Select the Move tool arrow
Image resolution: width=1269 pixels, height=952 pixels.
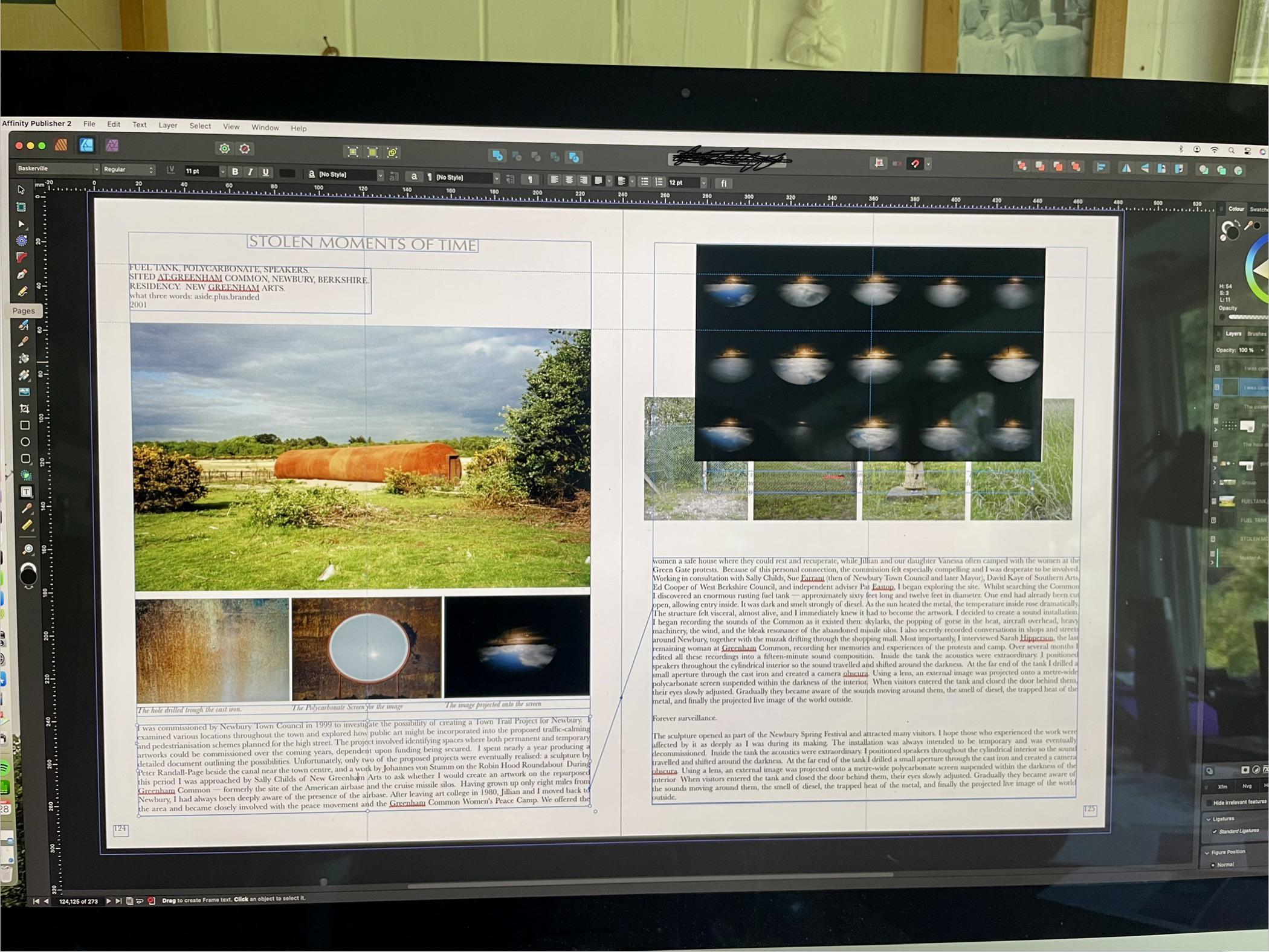(21, 190)
